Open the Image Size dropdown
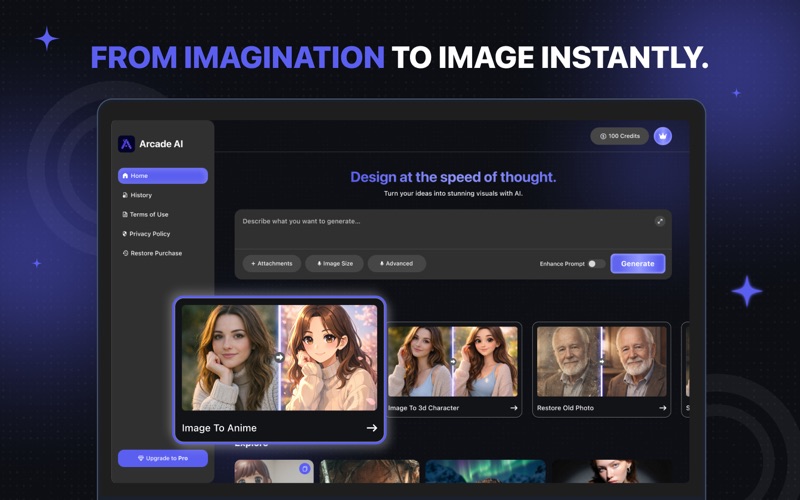 [334, 264]
